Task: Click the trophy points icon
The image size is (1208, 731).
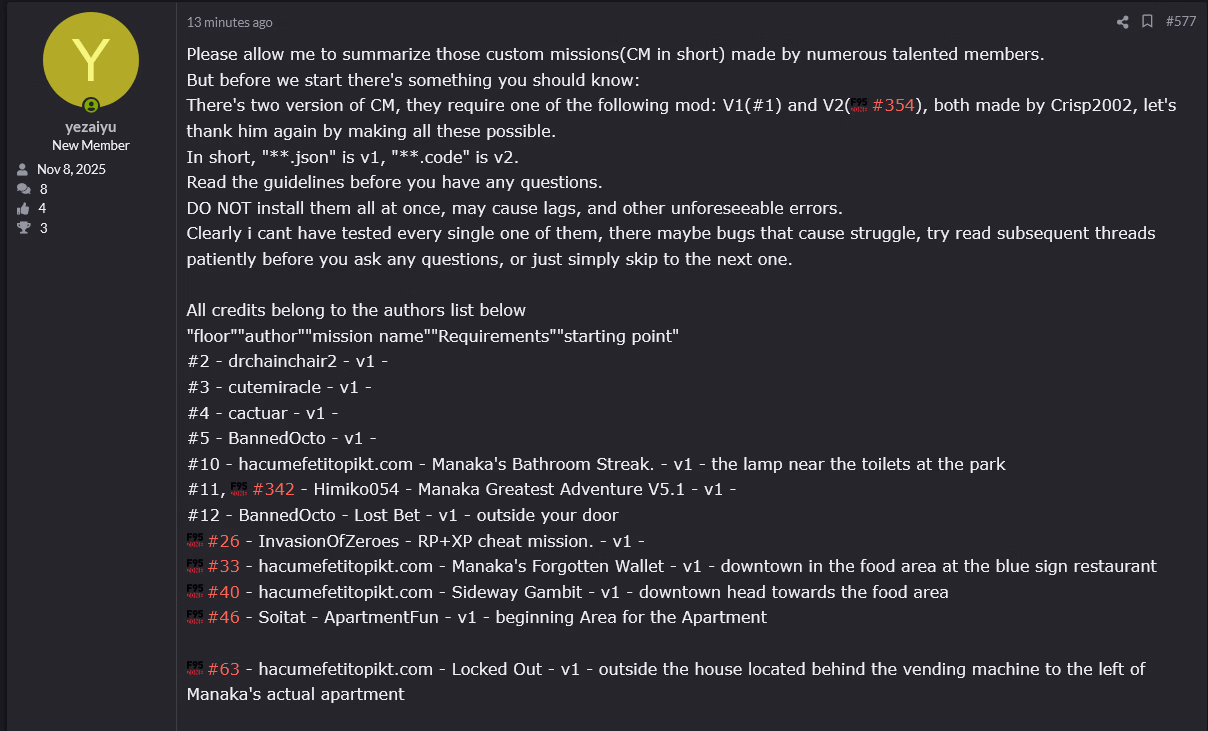Action: tap(23, 228)
